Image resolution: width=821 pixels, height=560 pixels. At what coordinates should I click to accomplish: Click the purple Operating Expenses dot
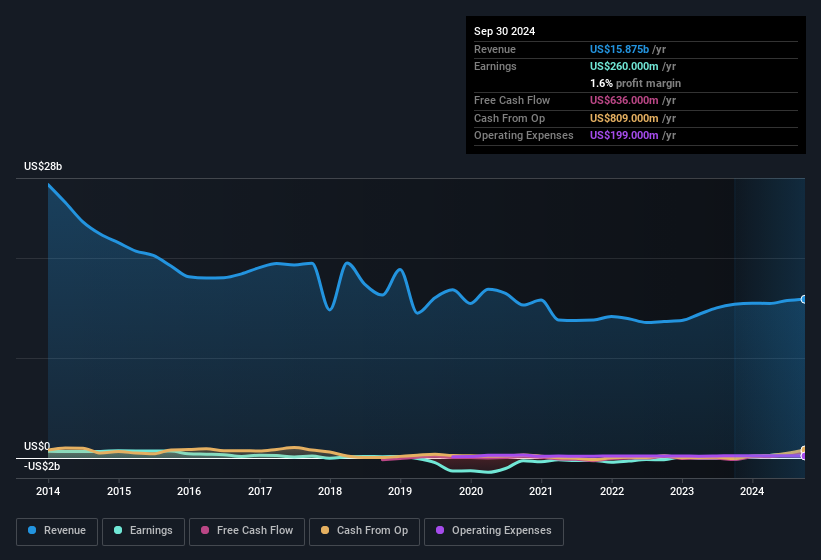[x=441, y=531]
